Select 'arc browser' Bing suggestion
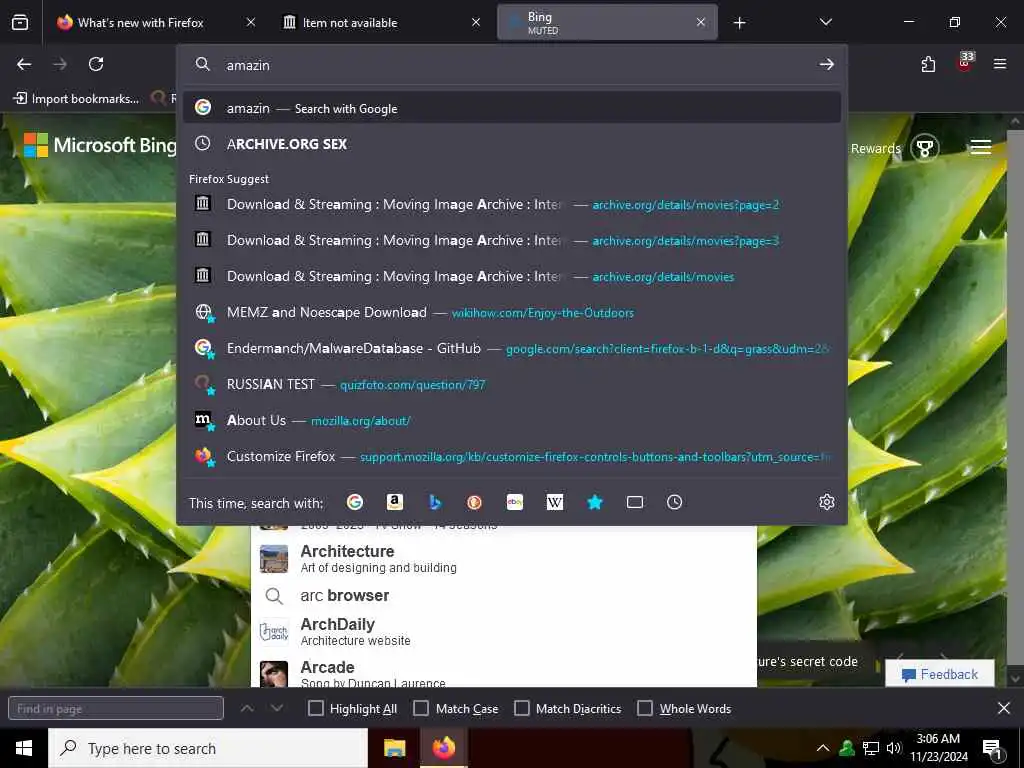The image size is (1024, 768). point(504,596)
